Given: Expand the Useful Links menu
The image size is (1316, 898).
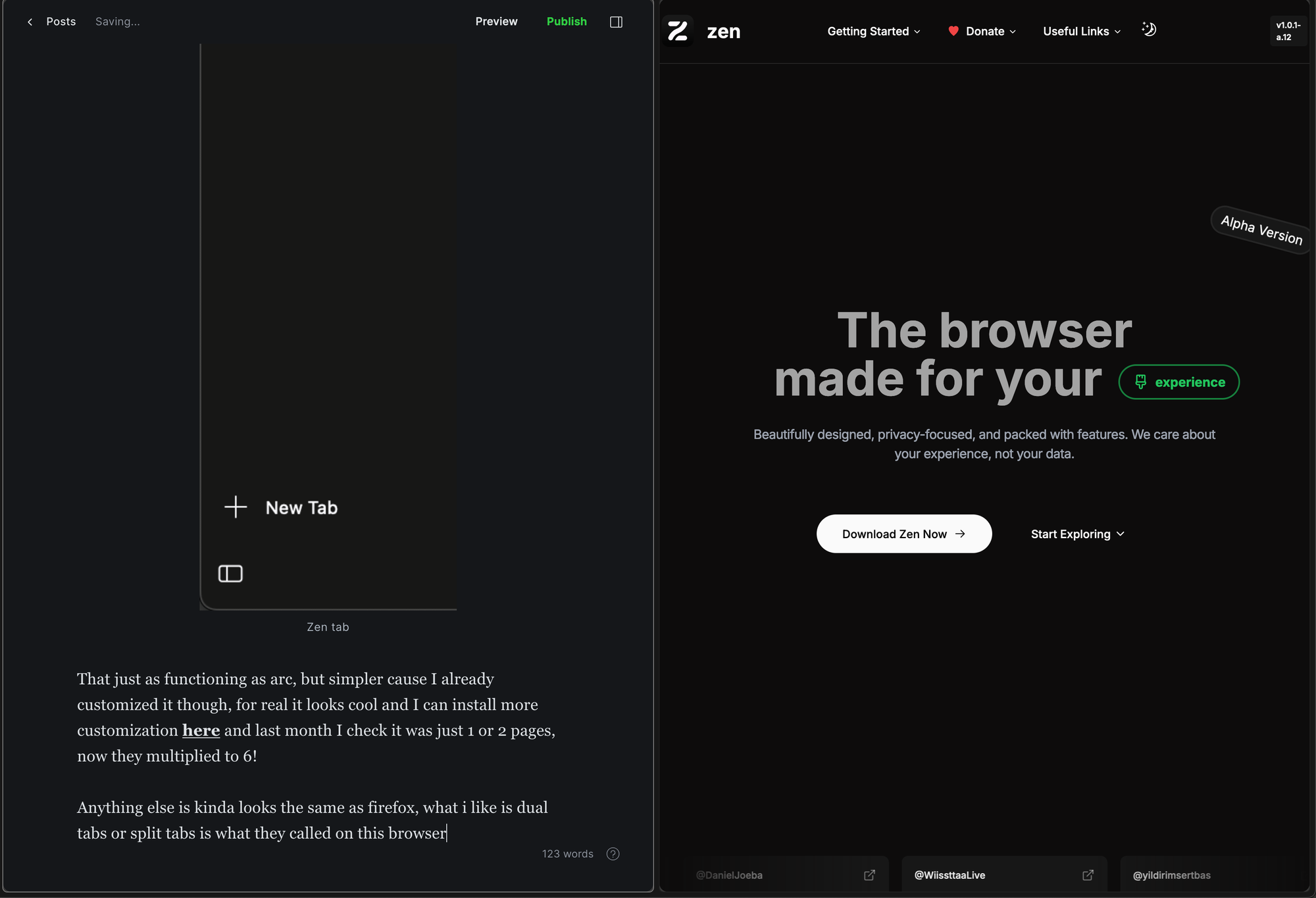Looking at the screenshot, I should 1081,31.
